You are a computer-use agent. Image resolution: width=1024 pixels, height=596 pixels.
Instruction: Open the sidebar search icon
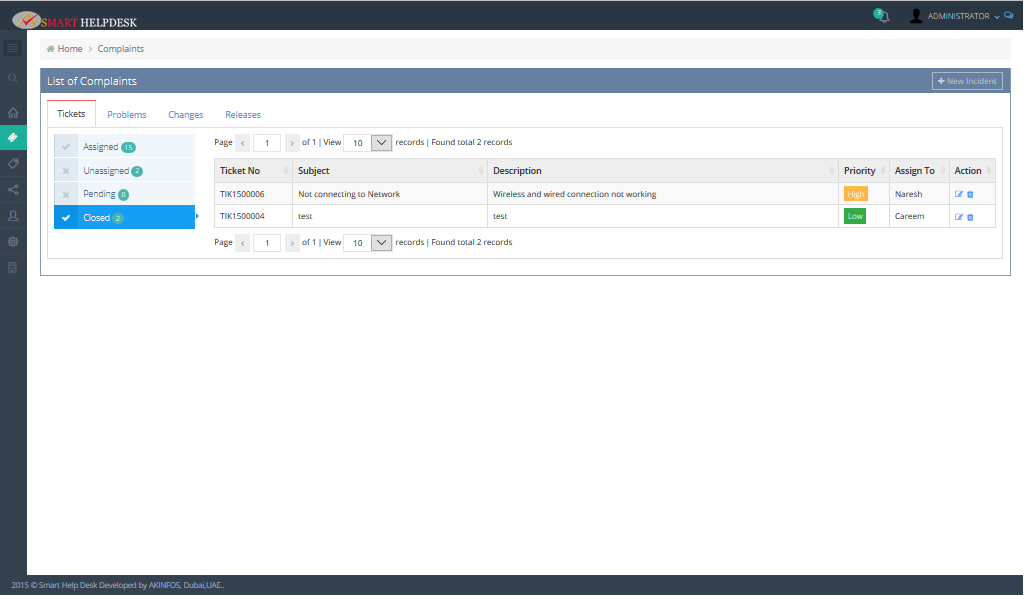tap(13, 78)
